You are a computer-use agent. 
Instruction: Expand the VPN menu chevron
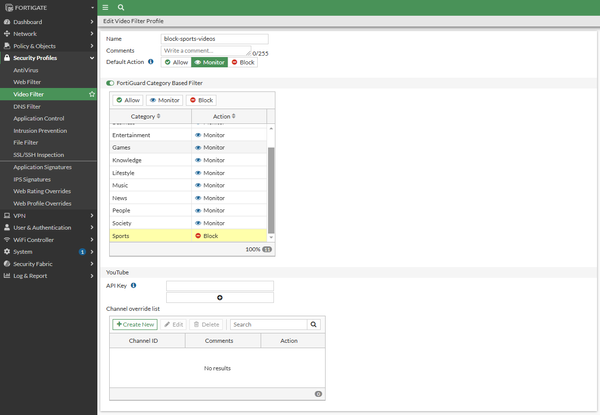(x=92, y=216)
